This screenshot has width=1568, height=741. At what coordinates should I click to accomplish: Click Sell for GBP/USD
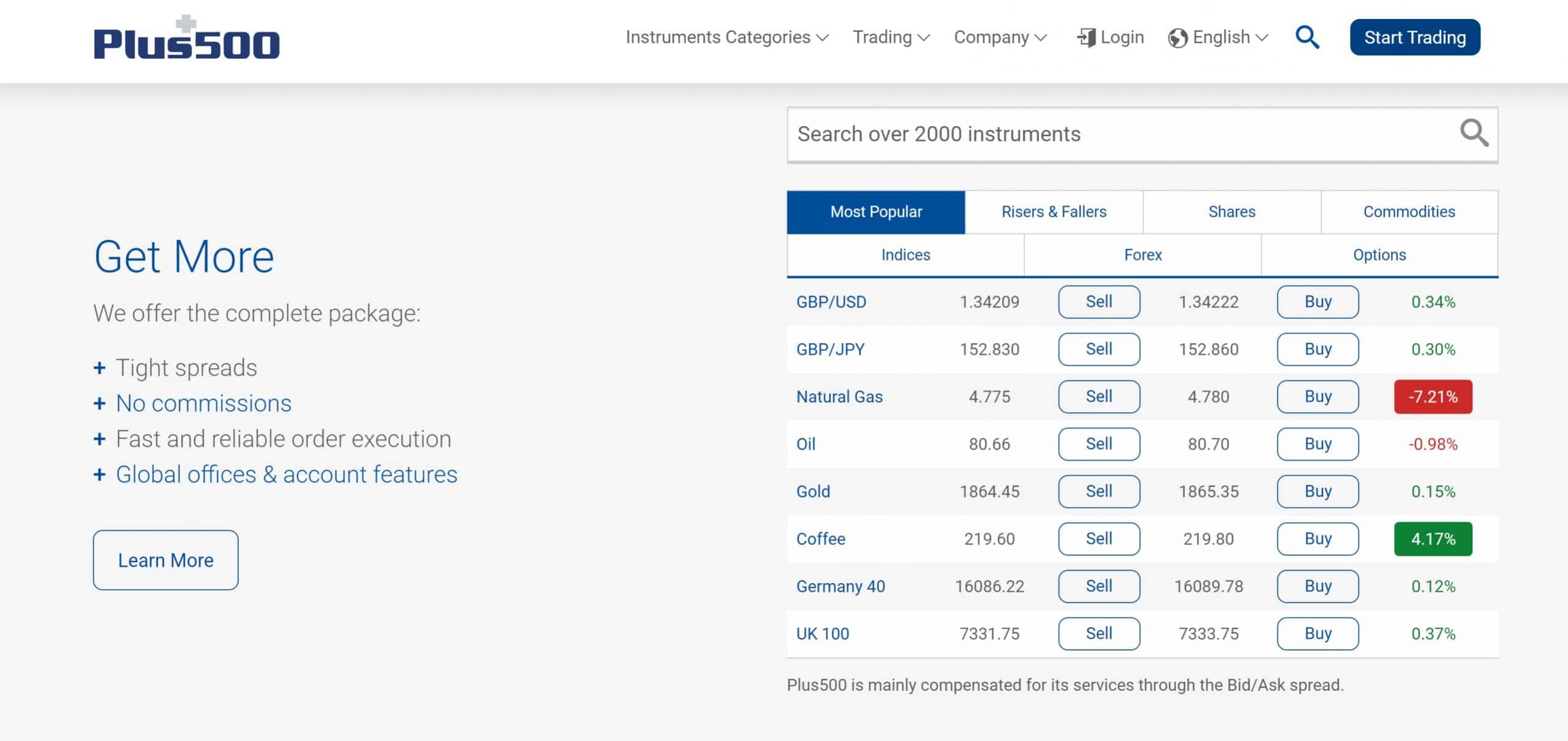click(x=1099, y=302)
